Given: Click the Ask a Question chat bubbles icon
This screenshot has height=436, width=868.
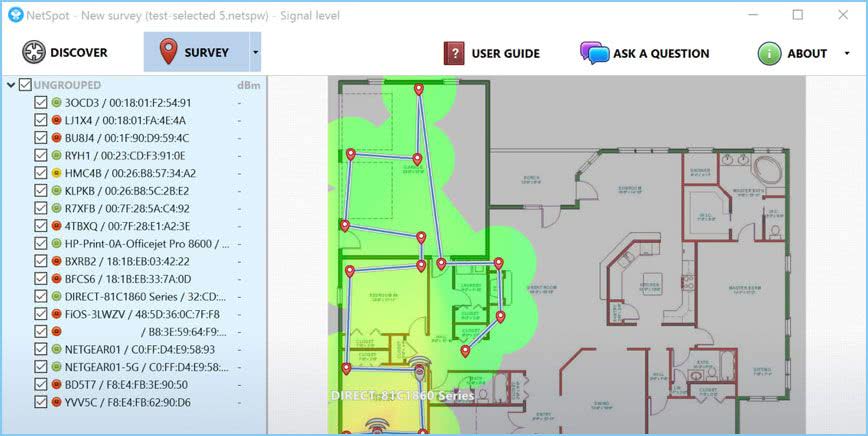Looking at the screenshot, I should click(x=594, y=53).
